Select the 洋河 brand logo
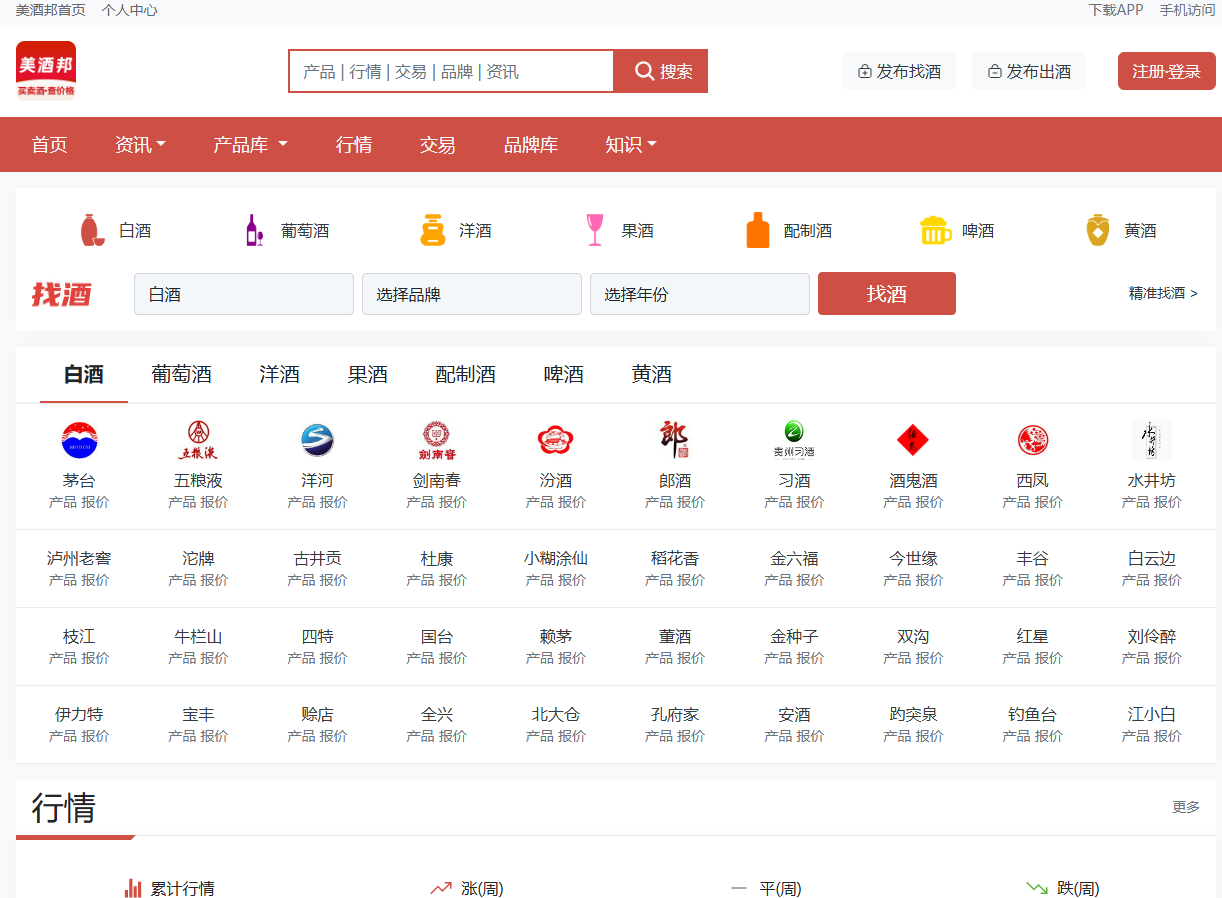The height and width of the screenshot is (898, 1222). click(317, 440)
